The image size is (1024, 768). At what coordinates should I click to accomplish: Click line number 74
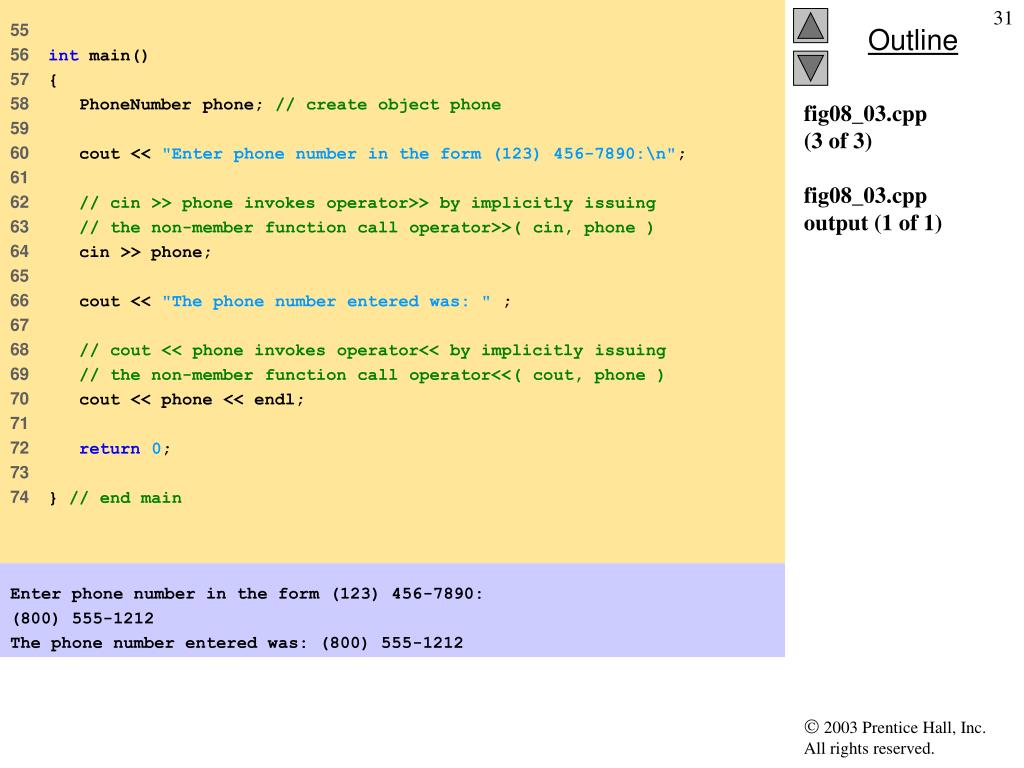click(x=20, y=498)
